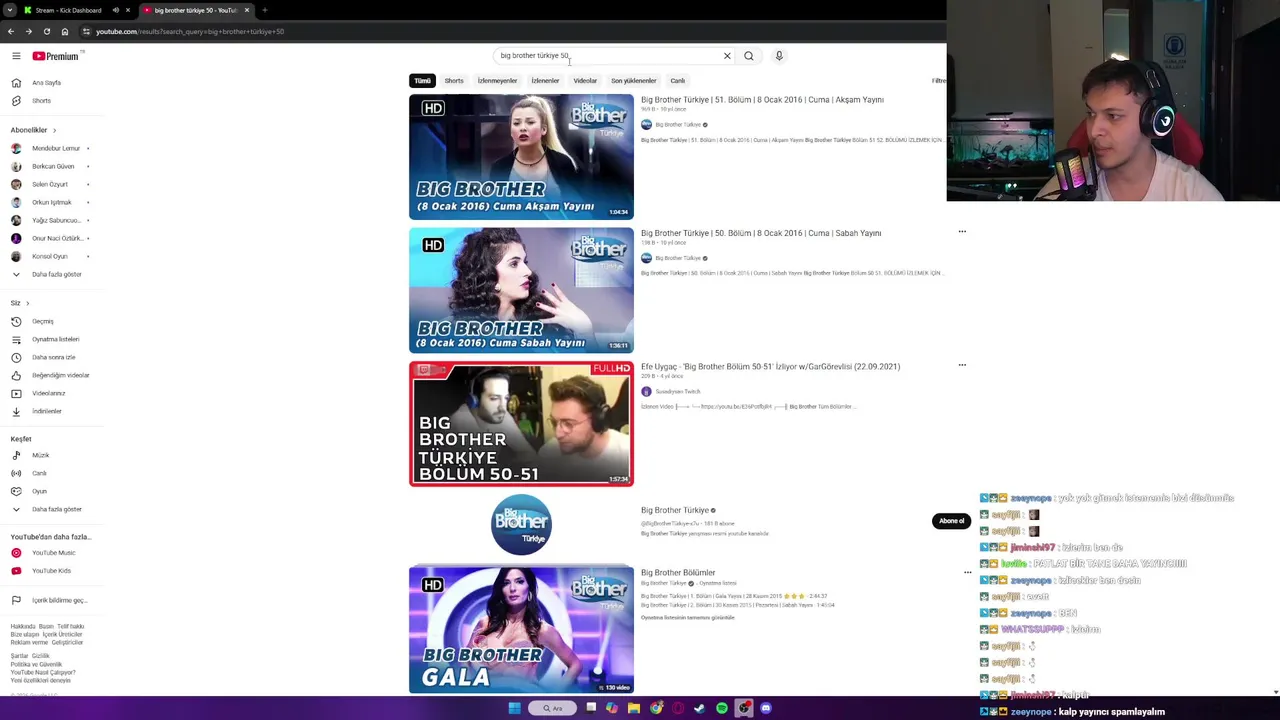Subscribe with the Abone ol button
The image size is (1280, 720).
tap(951, 521)
